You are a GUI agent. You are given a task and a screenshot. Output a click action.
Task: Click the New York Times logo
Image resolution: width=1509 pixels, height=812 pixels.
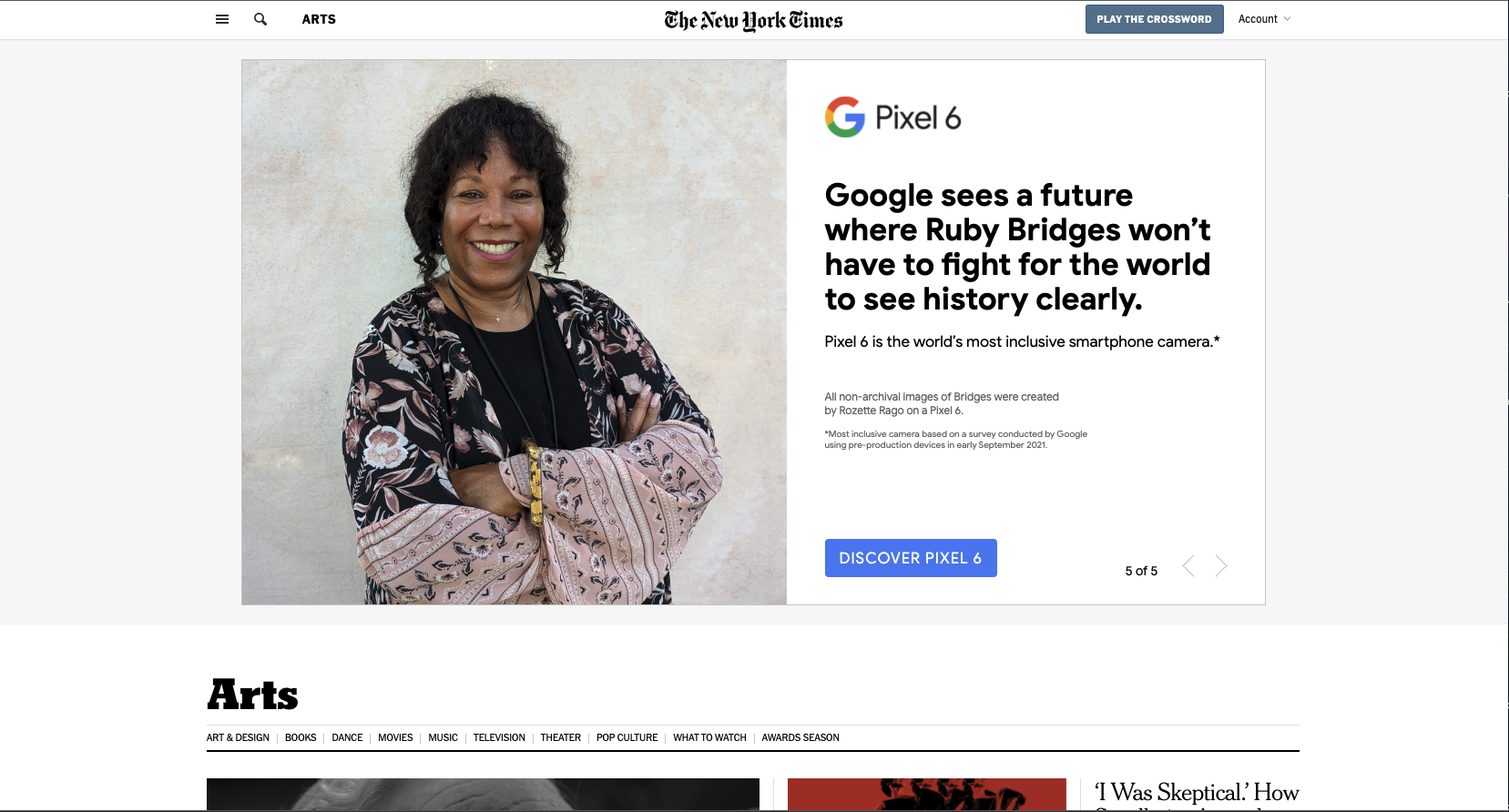coord(754,20)
